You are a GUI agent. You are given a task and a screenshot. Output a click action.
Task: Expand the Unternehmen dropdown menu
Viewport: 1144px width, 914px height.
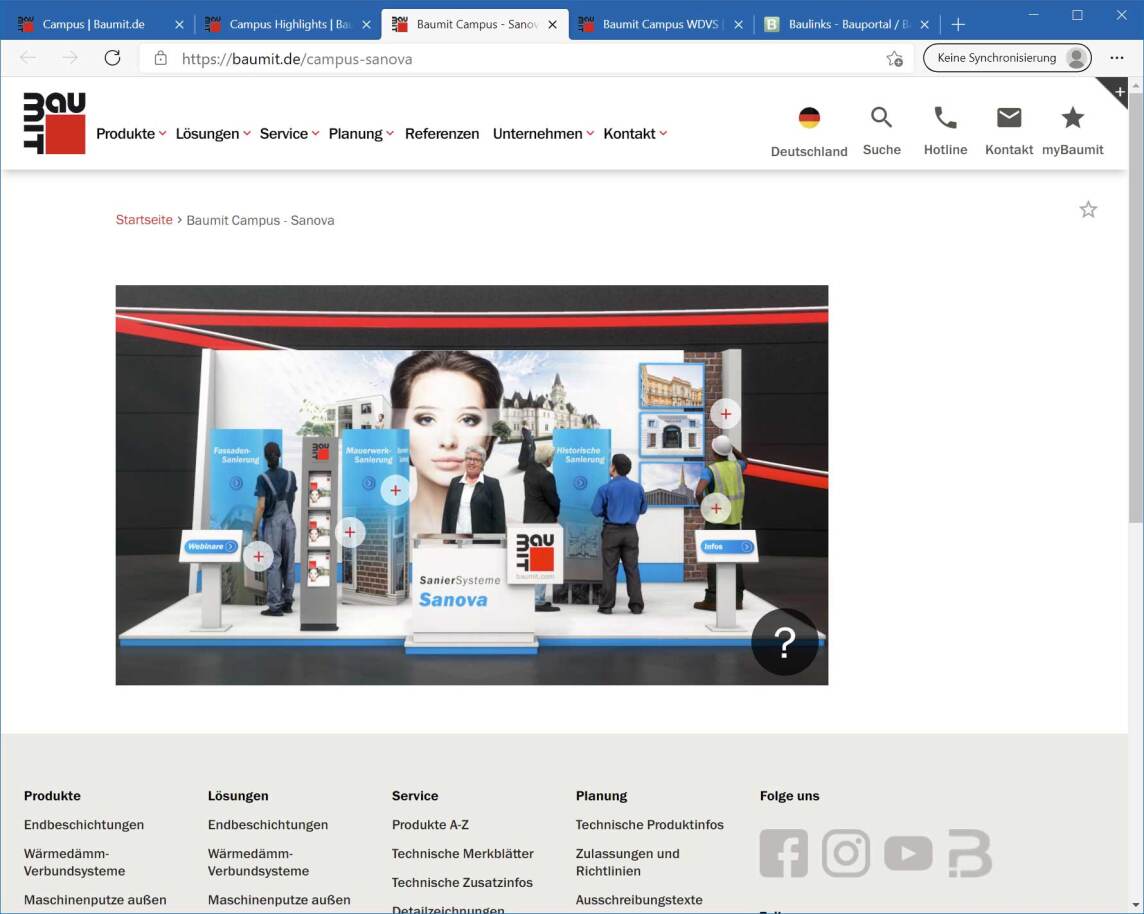click(x=544, y=133)
